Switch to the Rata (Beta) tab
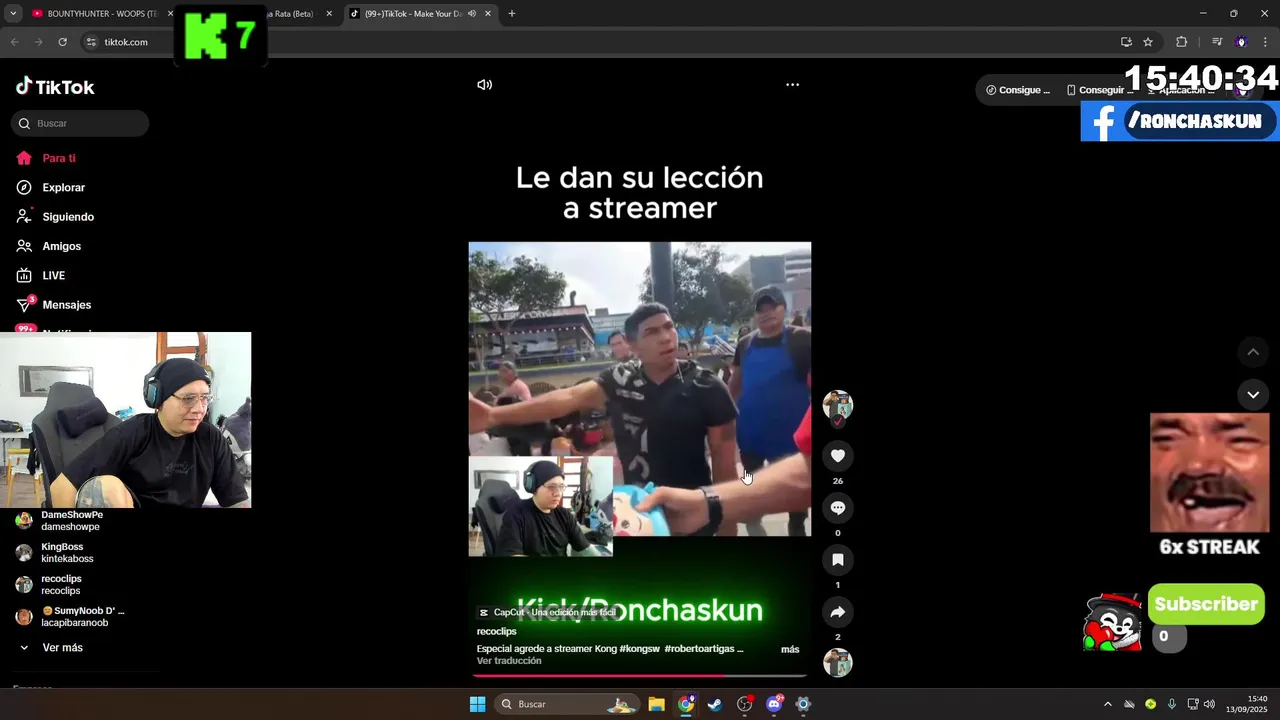The width and height of the screenshot is (1280, 720). click(x=292, y=14)
